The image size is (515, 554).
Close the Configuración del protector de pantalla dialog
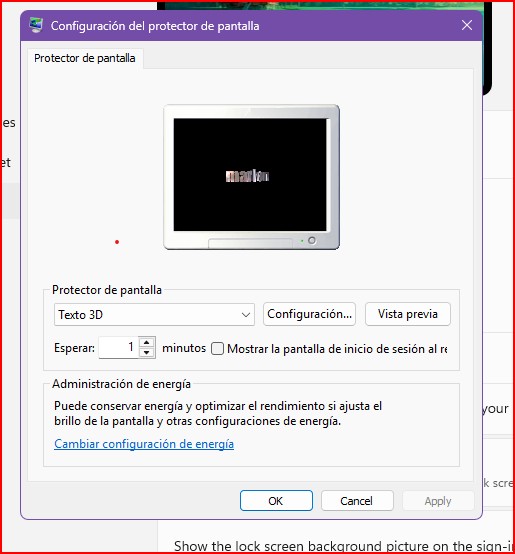click(467, 25)
